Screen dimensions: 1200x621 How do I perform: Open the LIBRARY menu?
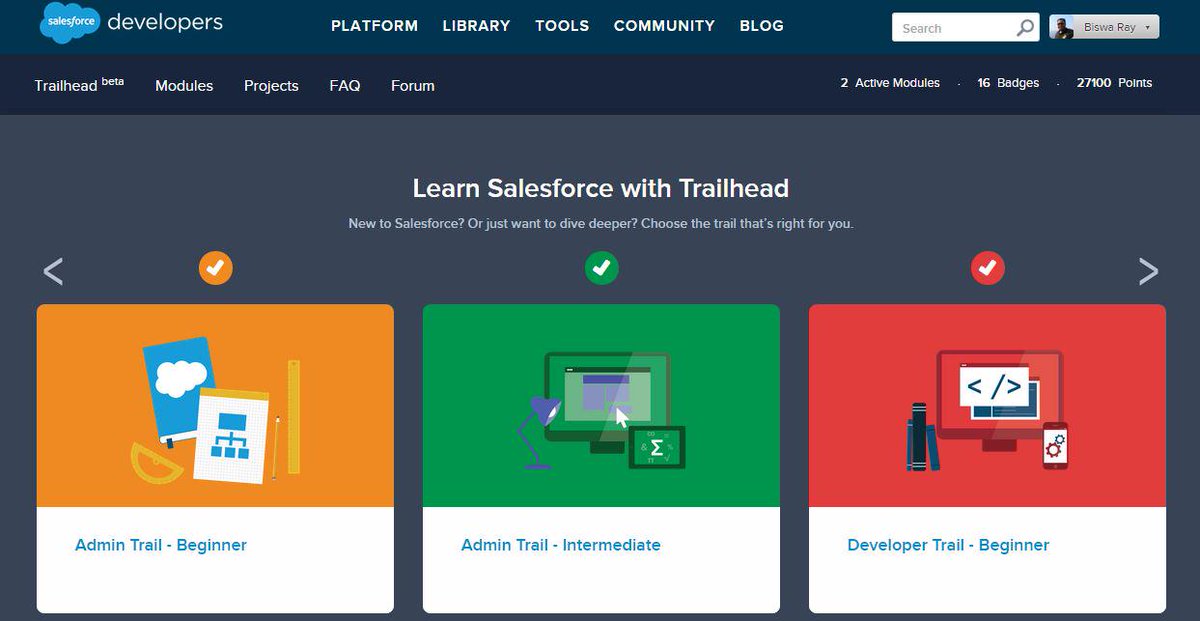click(x=476, y=26)
